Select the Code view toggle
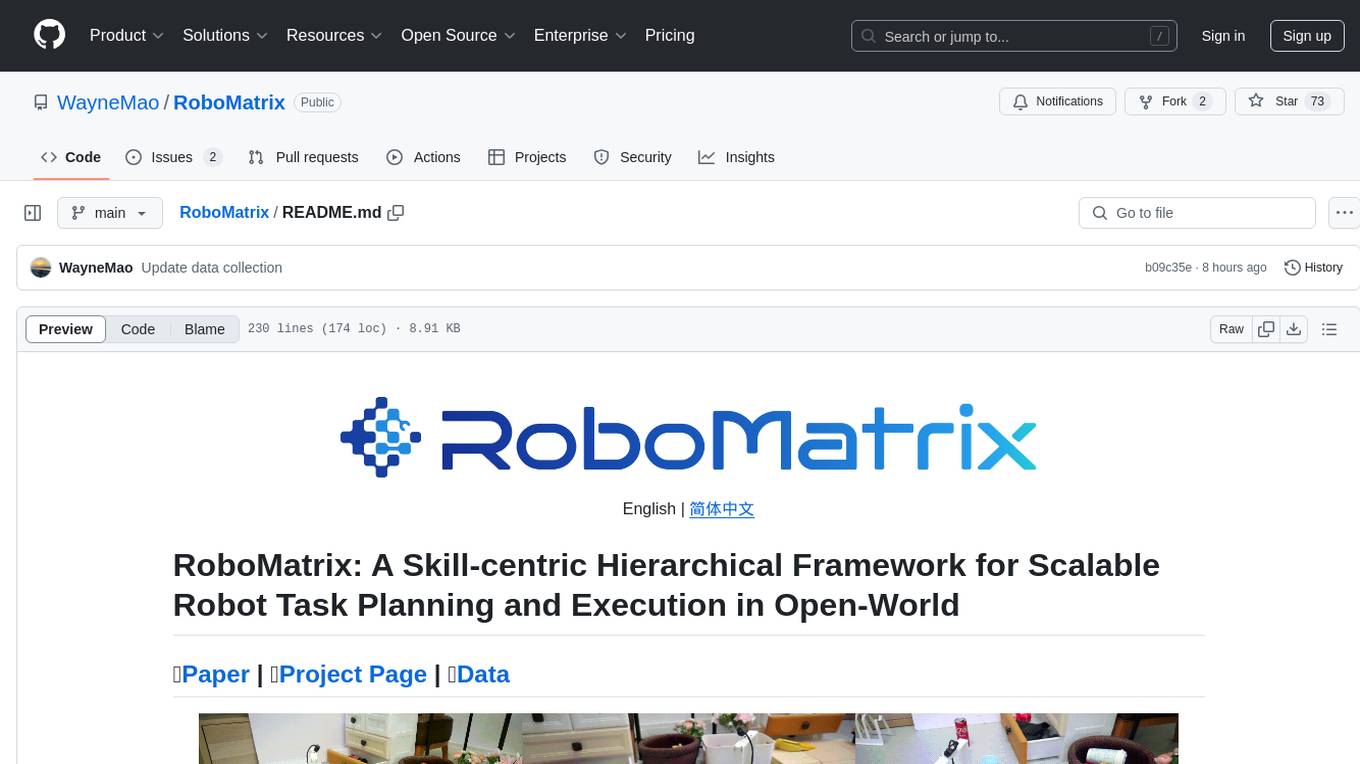Image resolution: width=1360 pixels, height=764 pixels. coord(138,329)
